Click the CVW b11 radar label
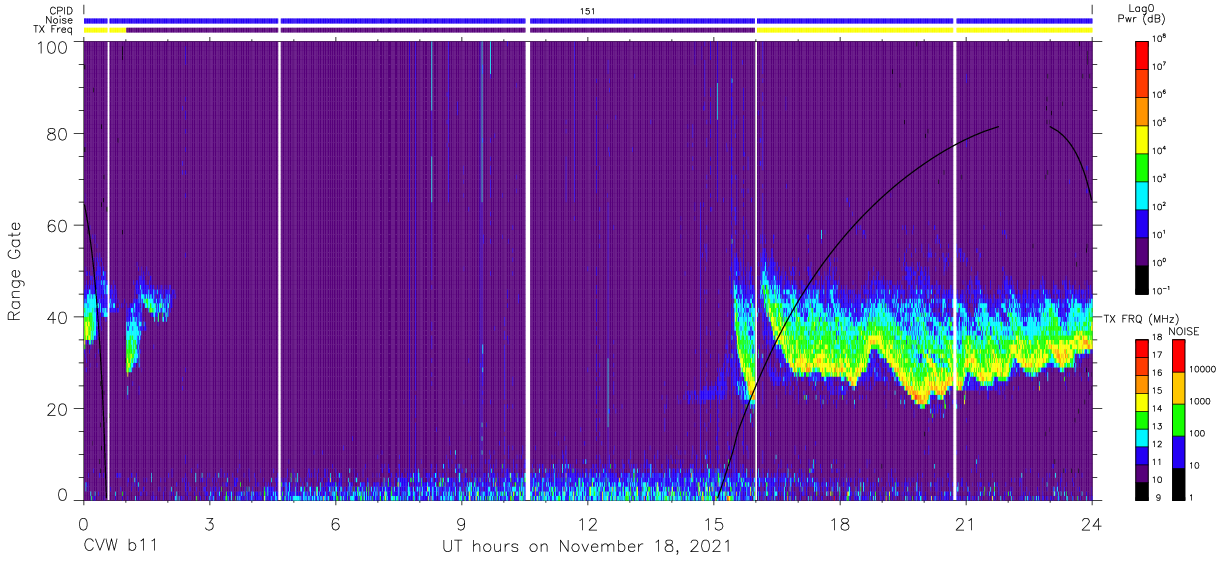This screenshot has width=1228, height=567. (119, 546)
